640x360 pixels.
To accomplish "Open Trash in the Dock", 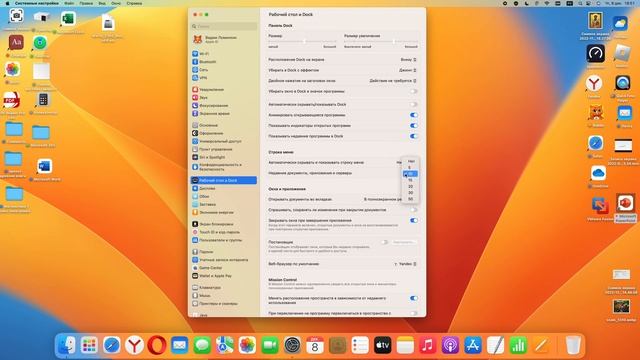I will [573, 345].
